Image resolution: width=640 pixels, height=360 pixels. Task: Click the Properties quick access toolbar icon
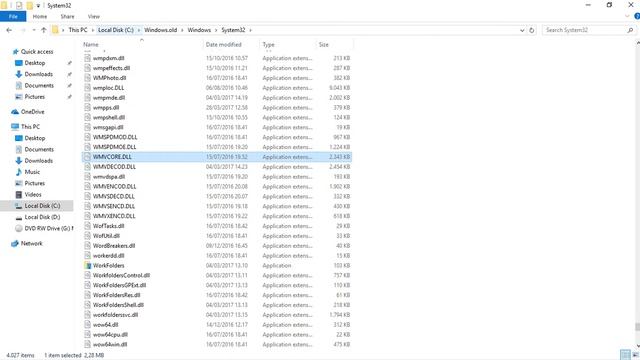pos(19,5)
